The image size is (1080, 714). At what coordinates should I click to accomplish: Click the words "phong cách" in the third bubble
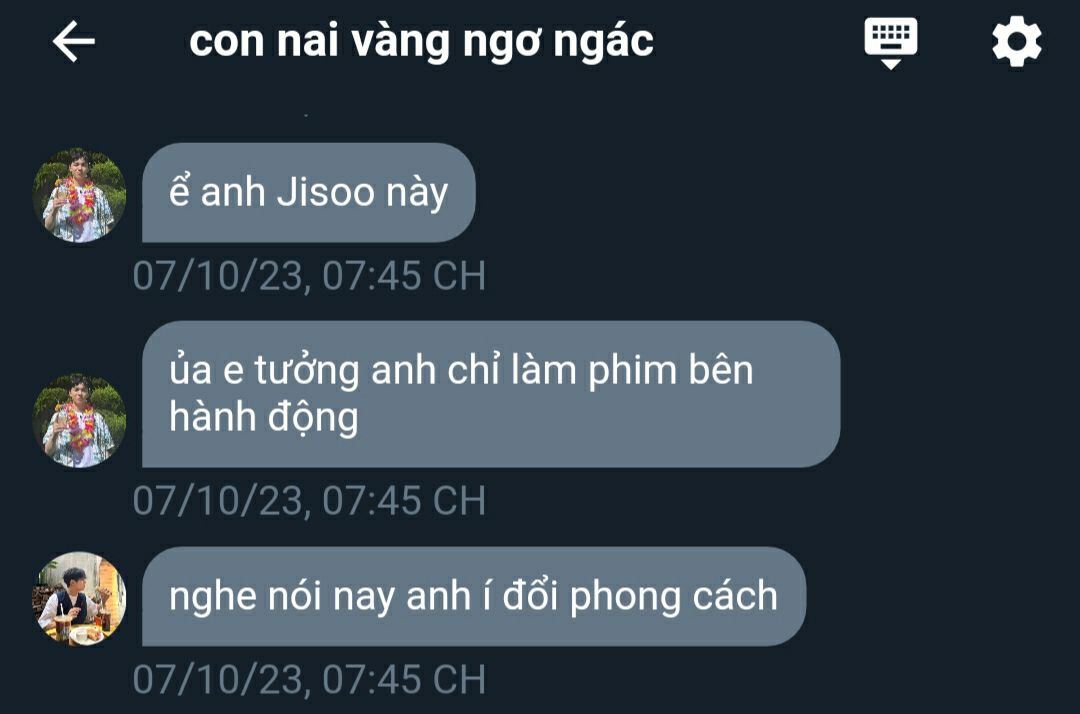pyautogui.click(x=674, y=596)
